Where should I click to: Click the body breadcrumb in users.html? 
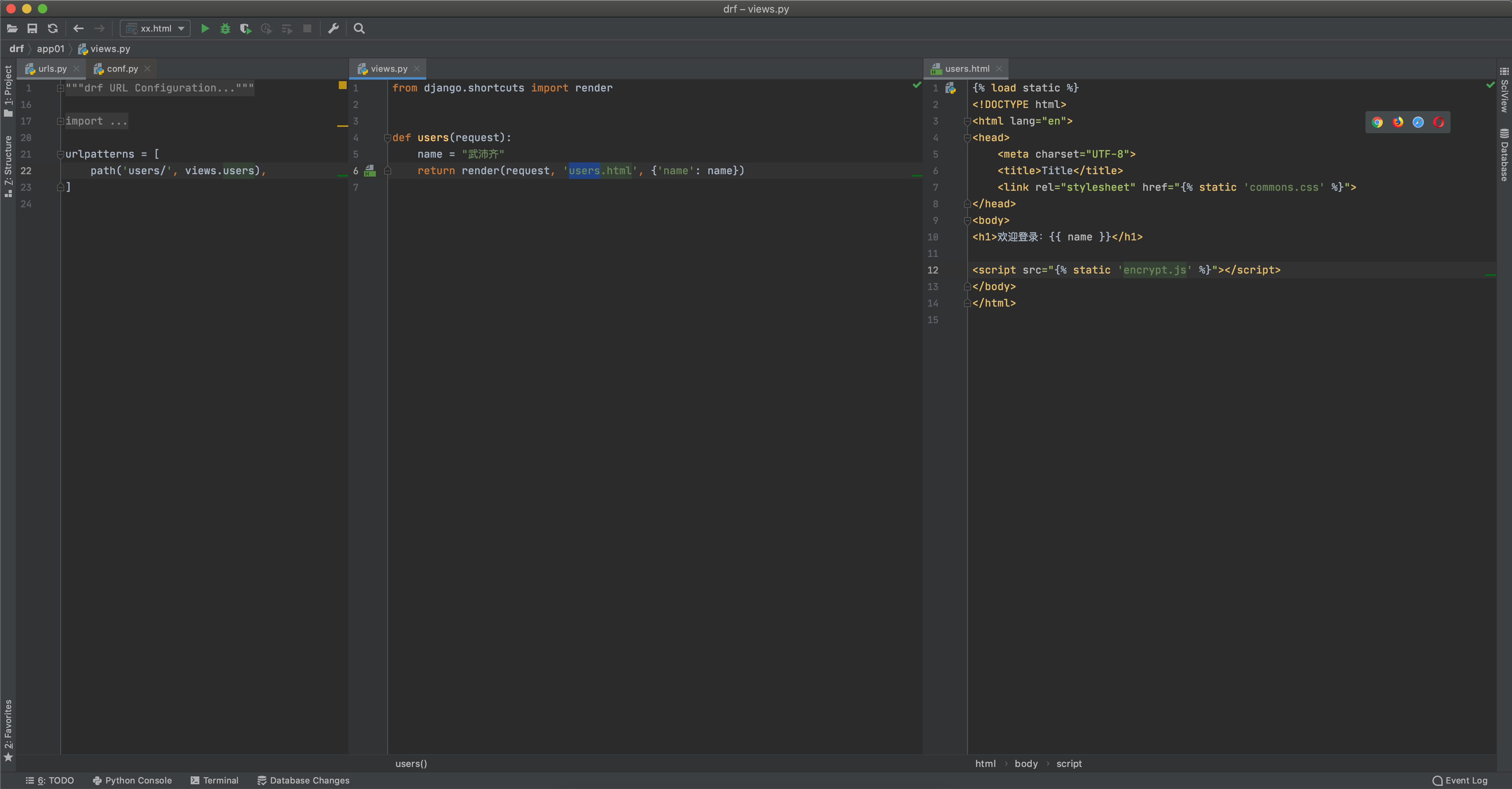(x=1026, y=763)
